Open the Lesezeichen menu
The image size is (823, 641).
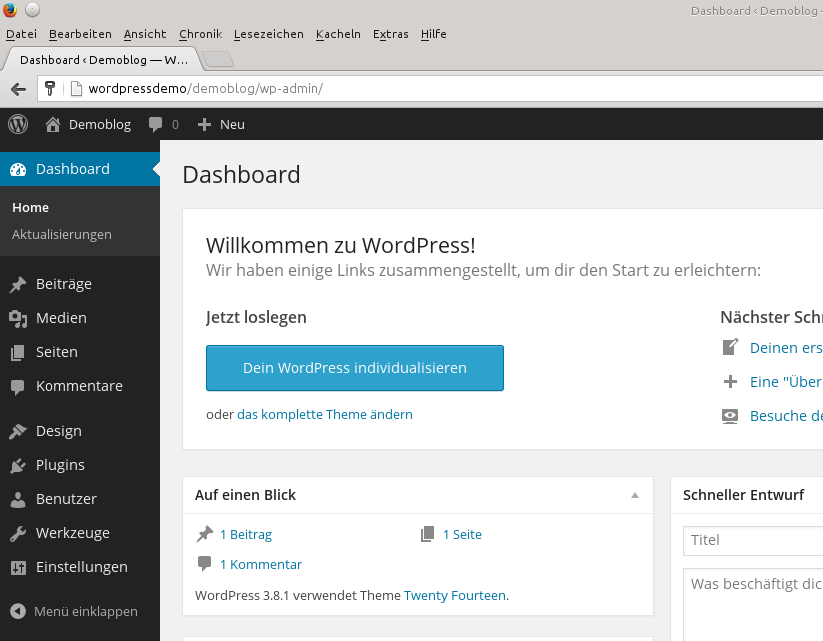click(269, 34)
